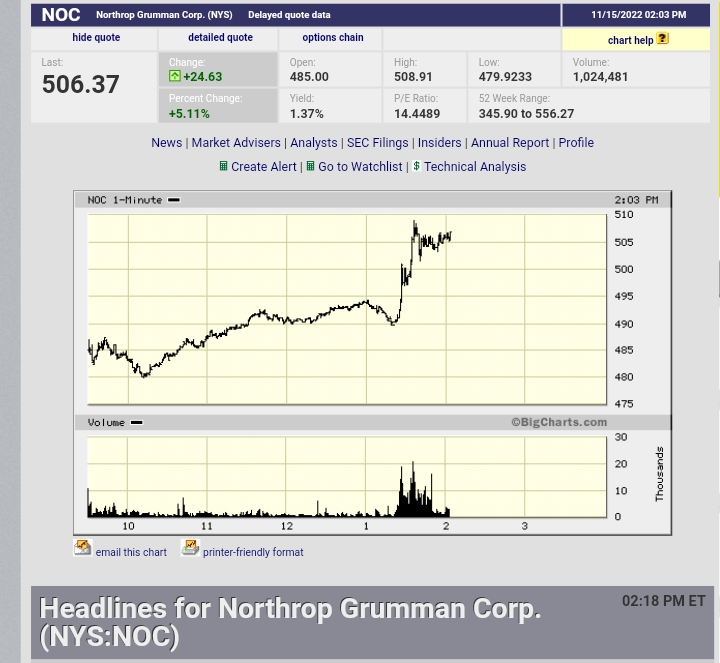
Task: Click the Headlines for Northrop Grumman heading
Action: coord(290,622)
